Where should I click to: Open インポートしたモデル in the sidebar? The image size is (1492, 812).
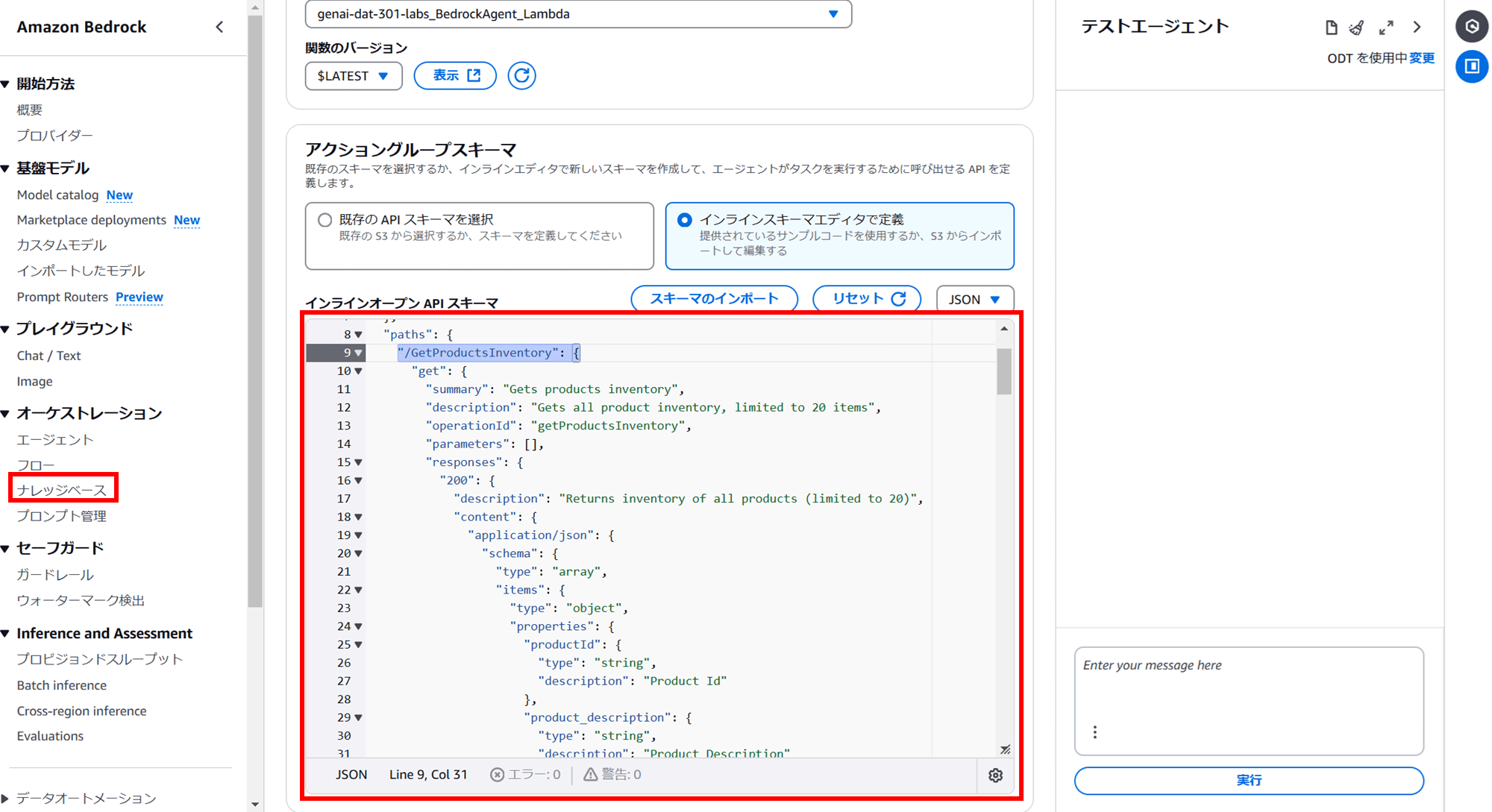[x=81, y=271]
